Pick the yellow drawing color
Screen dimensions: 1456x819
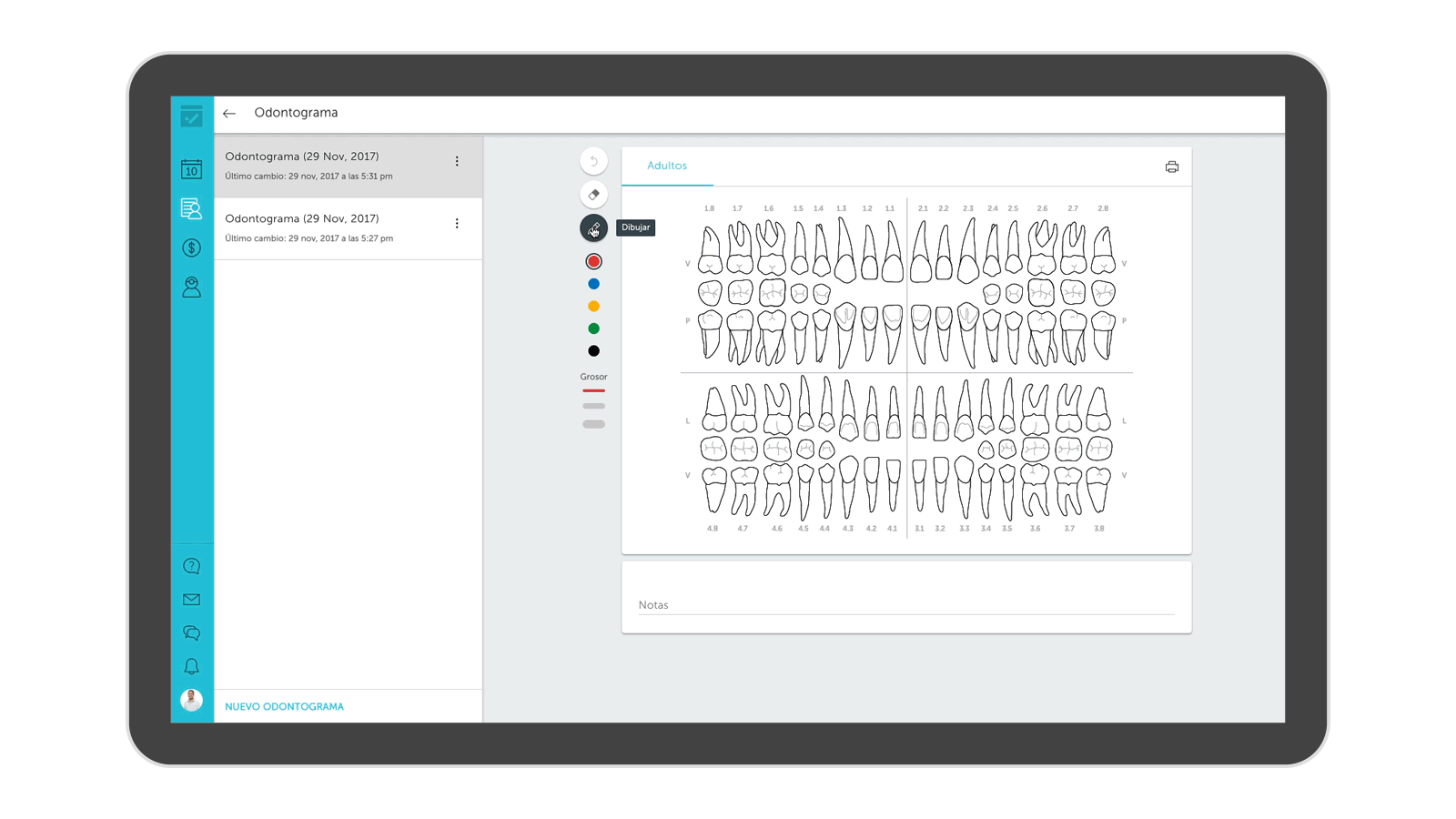tap(593, 307)
